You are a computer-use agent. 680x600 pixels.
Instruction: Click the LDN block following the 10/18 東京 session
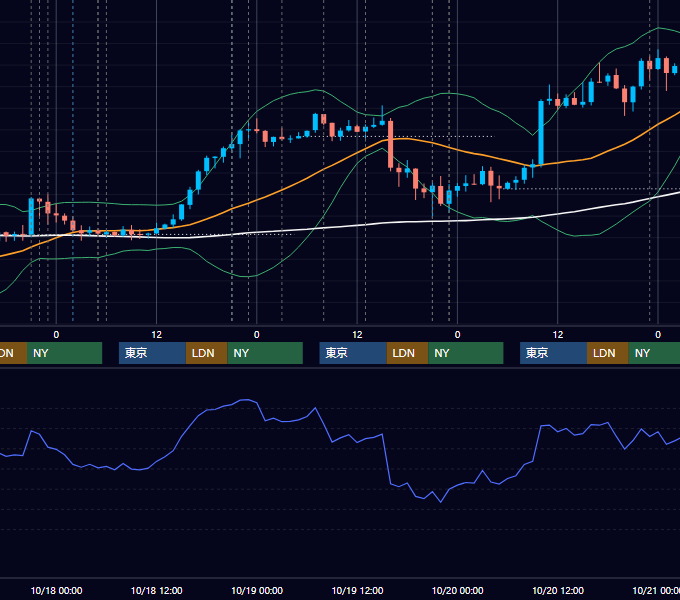tap(207, 353)
